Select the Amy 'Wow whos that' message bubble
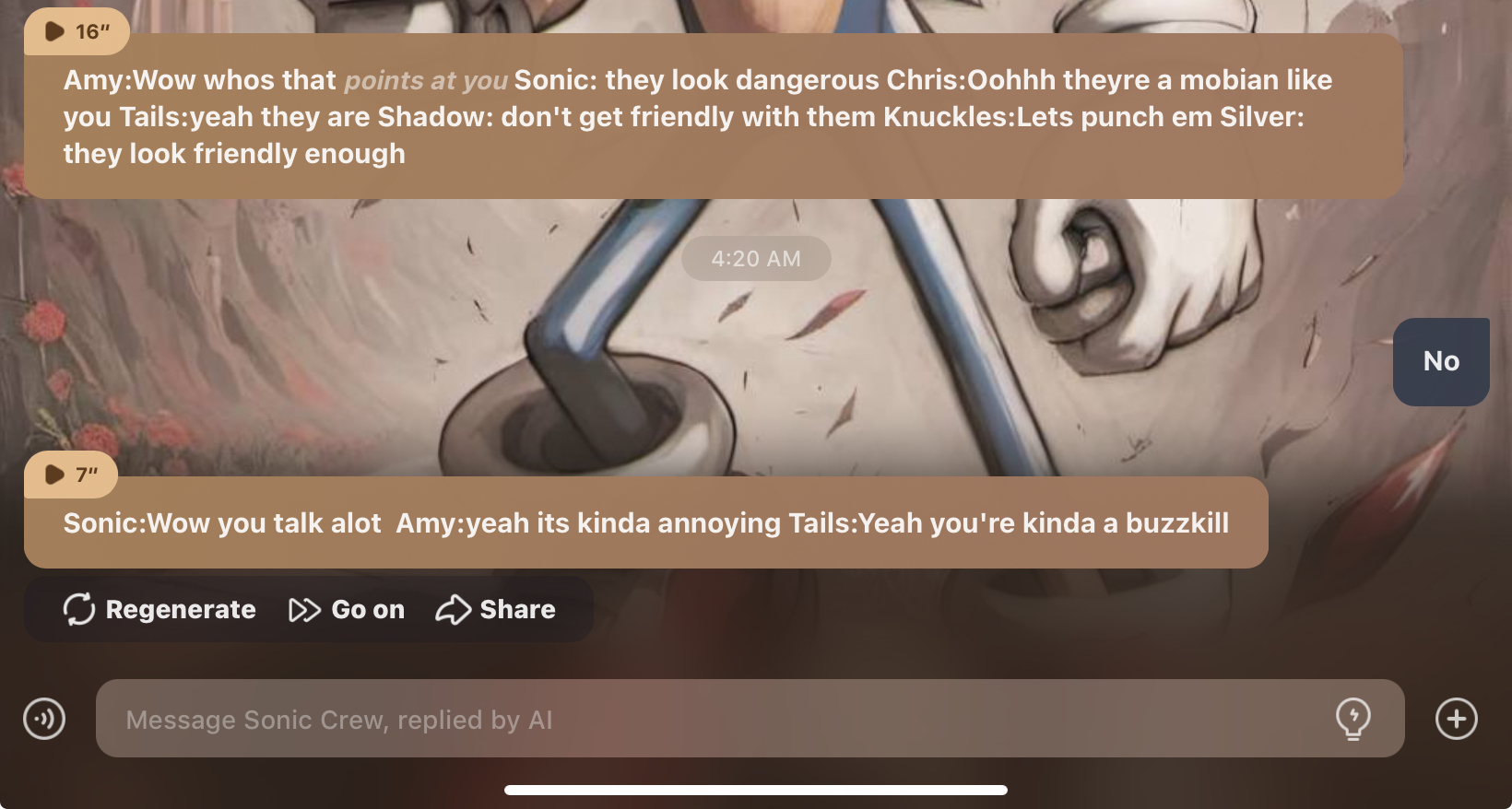Image resolution: width=1512 pixels, height=809 pixels. (x=714, y=116)
